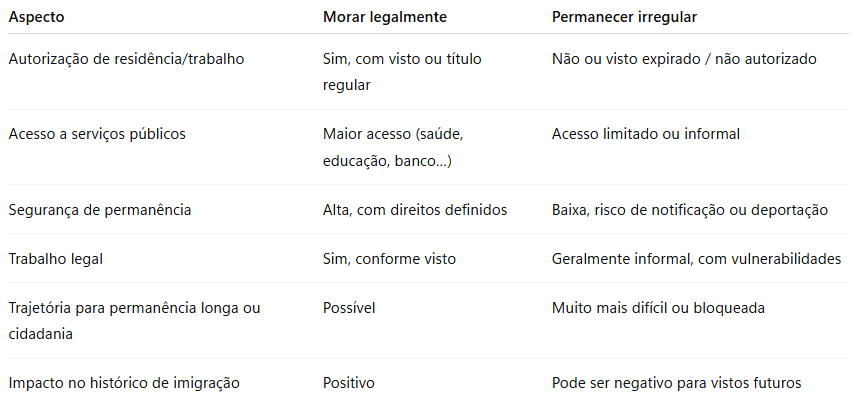This screenshot has width=857, height=410.
Task: Click the "Sim, com visto ou título regular" cell
Action: pyautogui.click(x=402, y=72)
